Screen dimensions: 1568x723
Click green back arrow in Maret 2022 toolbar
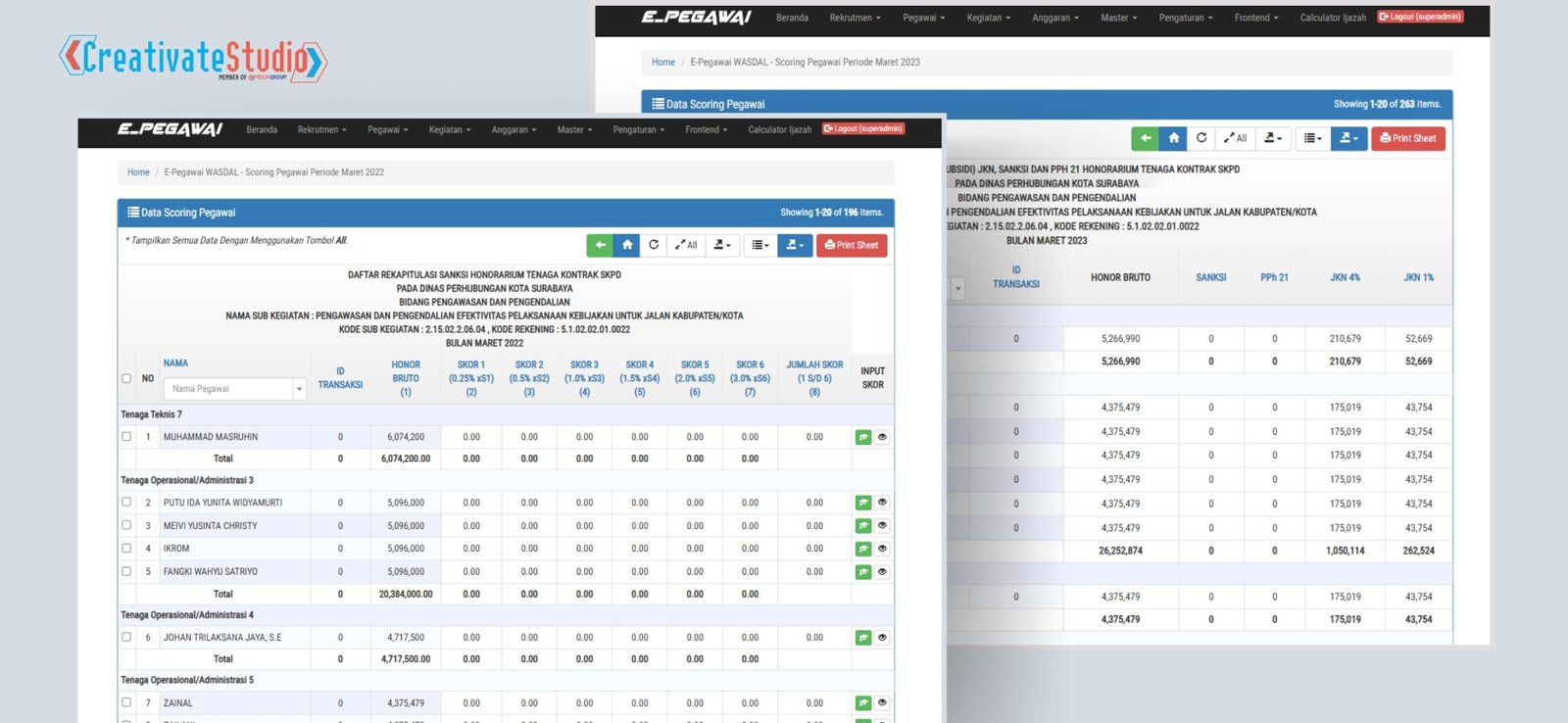[599, 245]
